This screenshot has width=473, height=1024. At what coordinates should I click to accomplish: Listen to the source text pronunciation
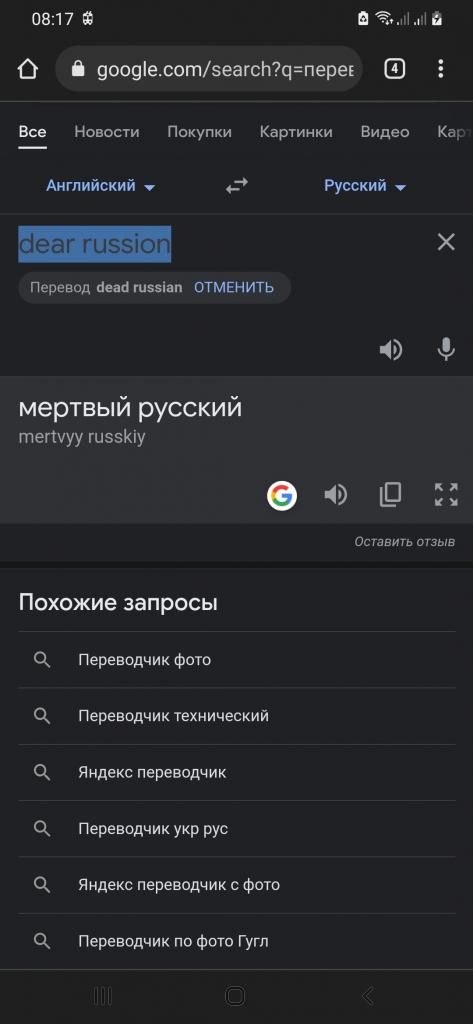click(391, 350)
